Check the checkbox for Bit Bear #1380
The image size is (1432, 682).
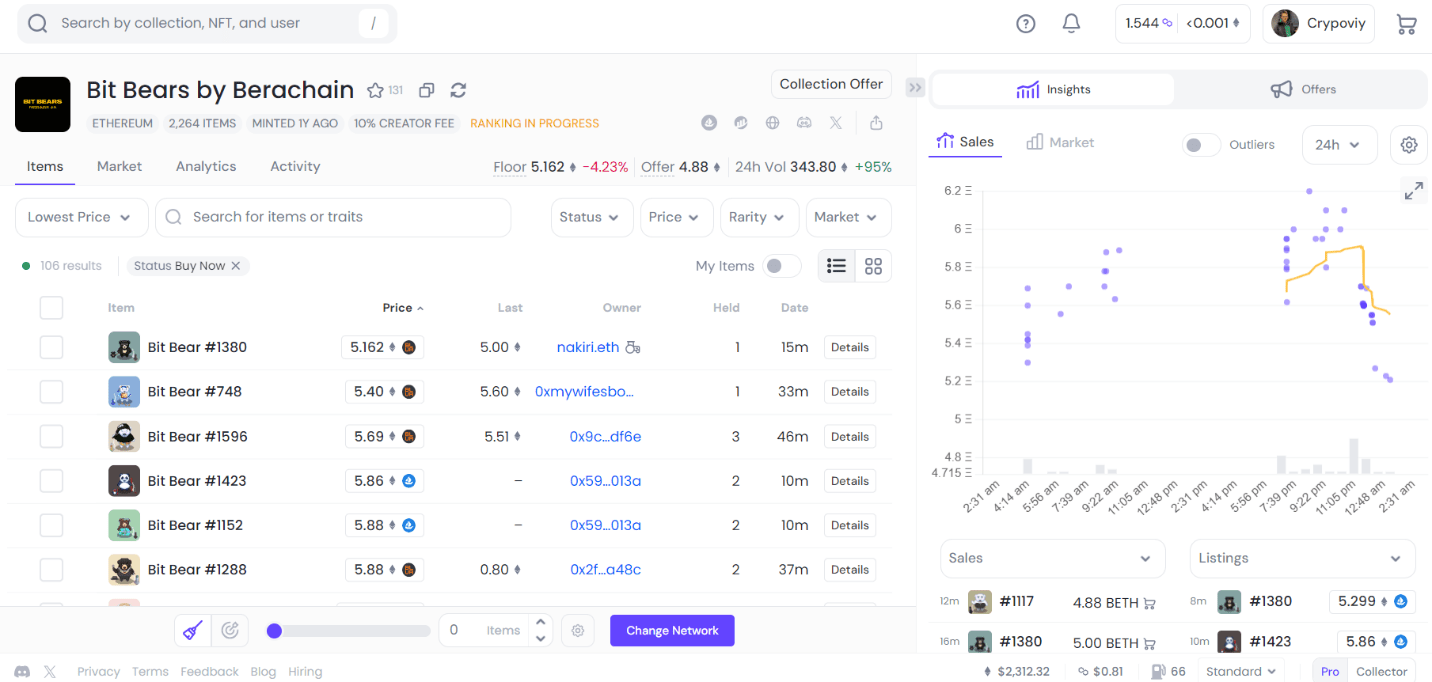[51, 347]
